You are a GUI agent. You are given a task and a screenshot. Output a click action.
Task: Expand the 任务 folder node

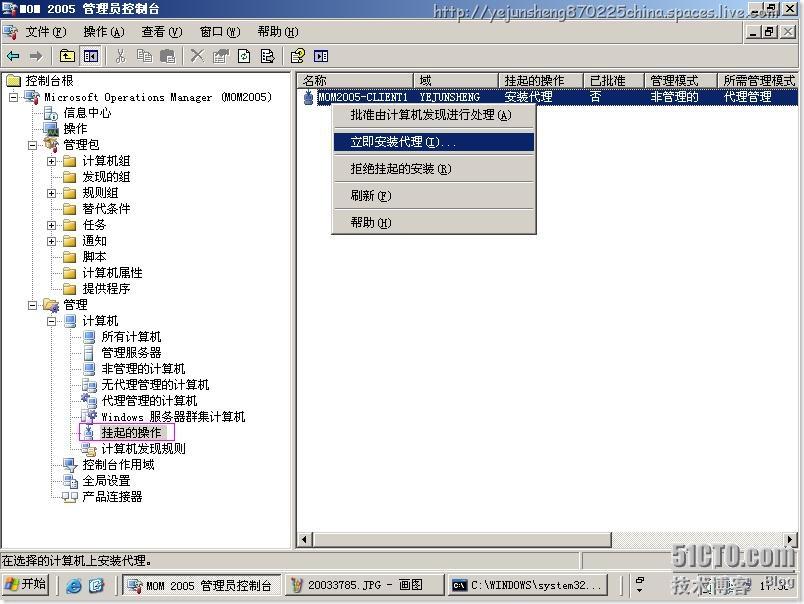(x=51, y=225)
